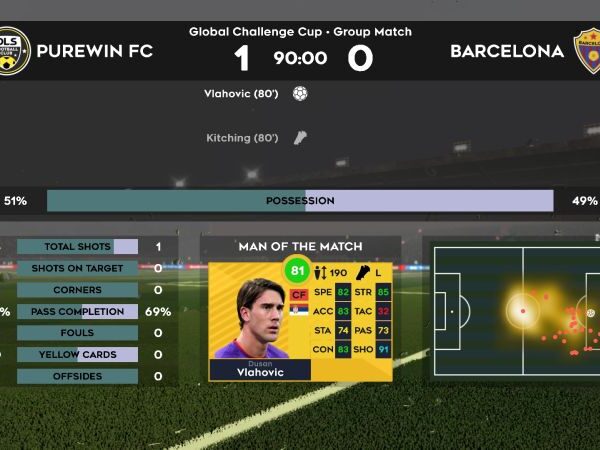Click the PUREWIN FC club badge
The image size is (600, 450).
click(x=13, y=51)
